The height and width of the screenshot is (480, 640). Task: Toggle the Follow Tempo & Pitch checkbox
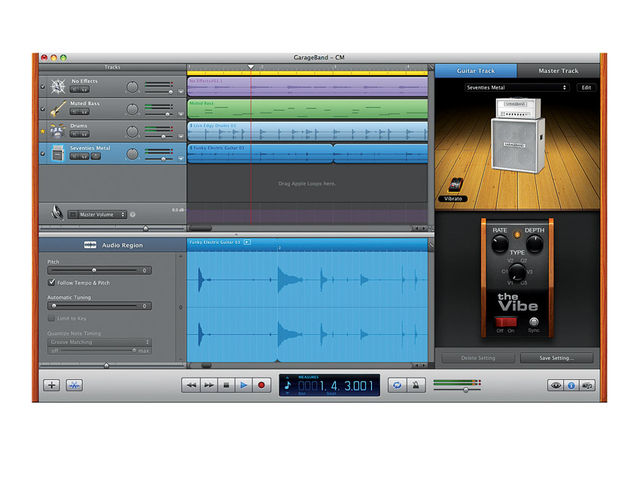coord(51,282)
